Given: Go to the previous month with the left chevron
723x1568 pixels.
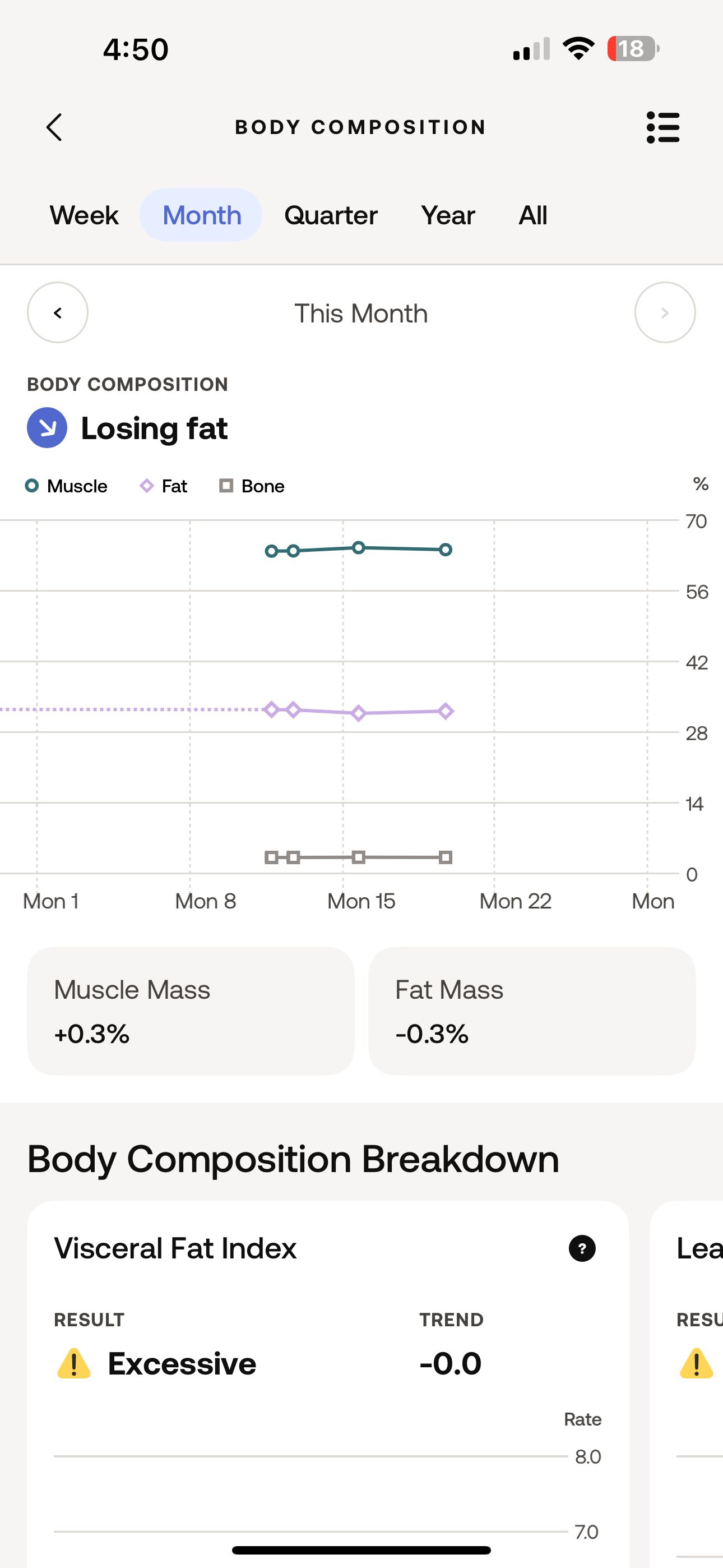Looking at the screenshot, I should [58, 313].
